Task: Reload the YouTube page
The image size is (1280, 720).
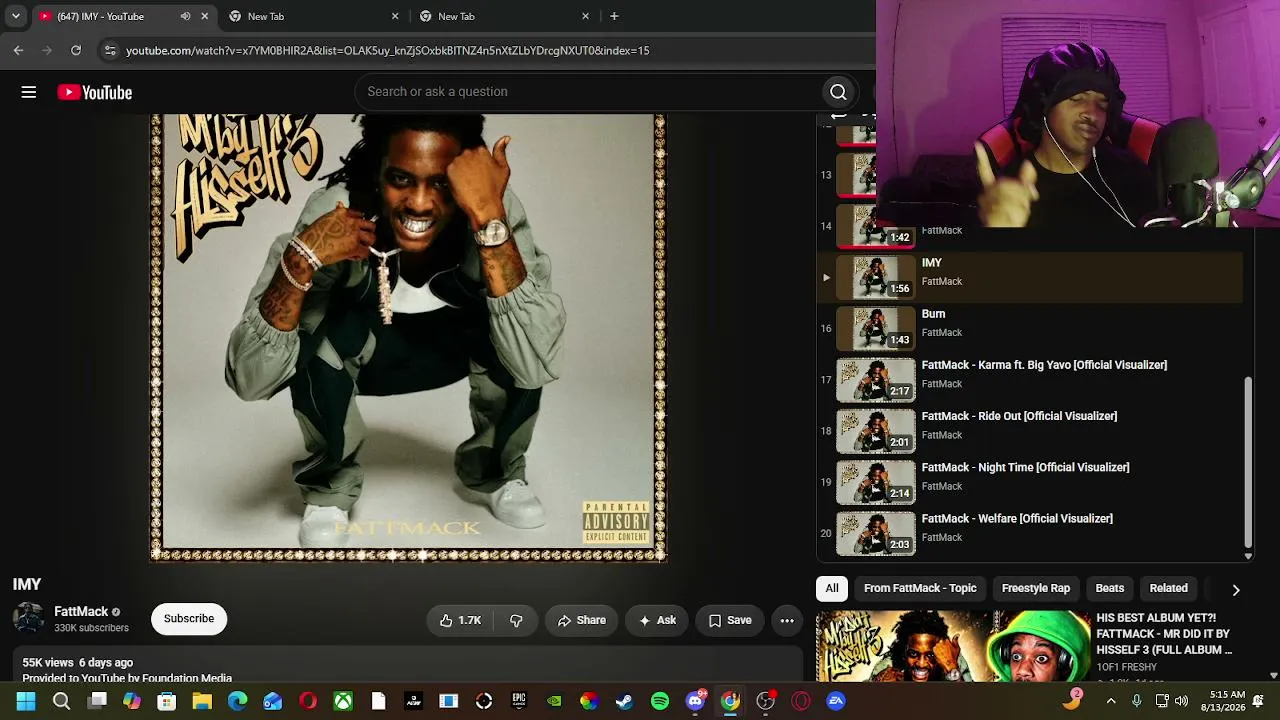Action: [76, 50]
